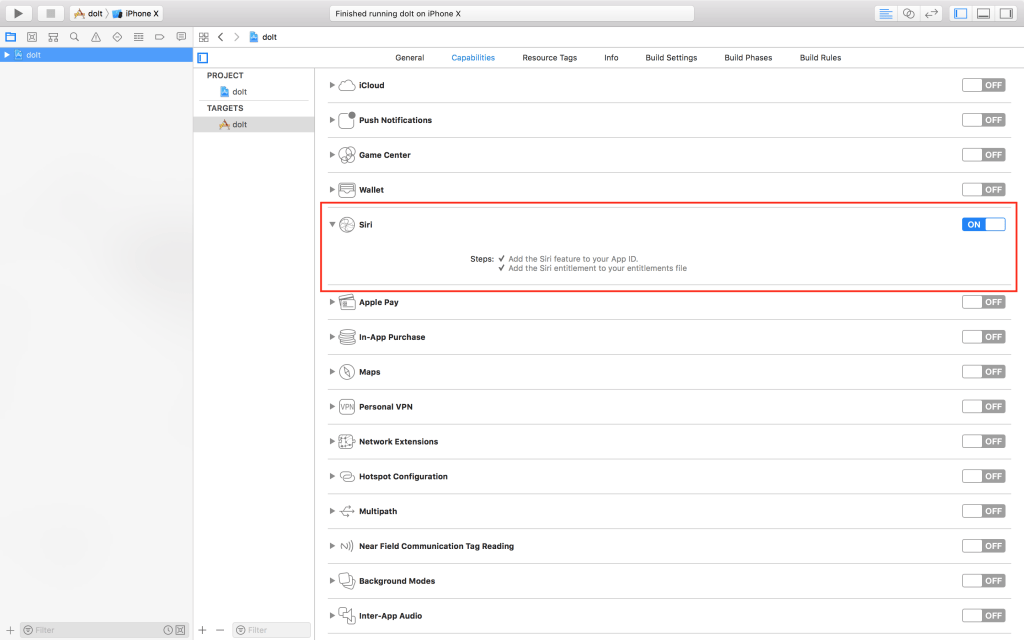
Task: Turn off the Siri capability switch
Action: pos(983,224)
